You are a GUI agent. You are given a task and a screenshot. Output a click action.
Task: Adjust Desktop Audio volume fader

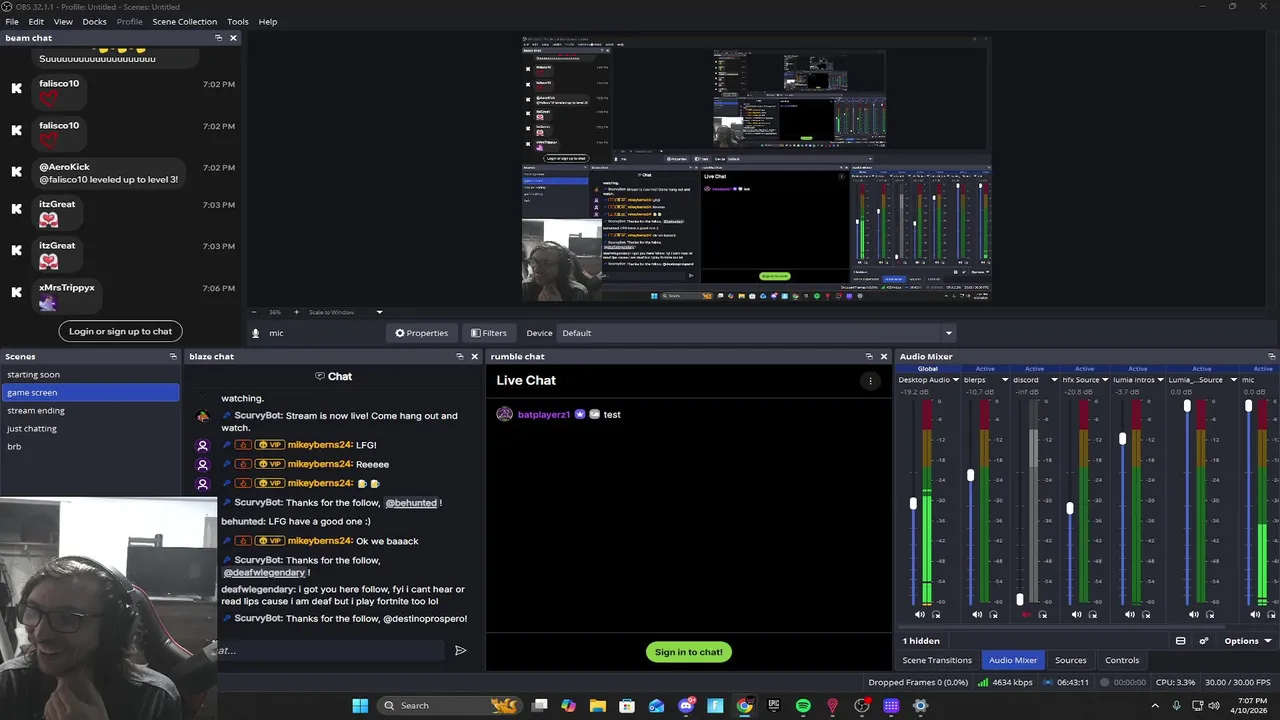[913, 503]
